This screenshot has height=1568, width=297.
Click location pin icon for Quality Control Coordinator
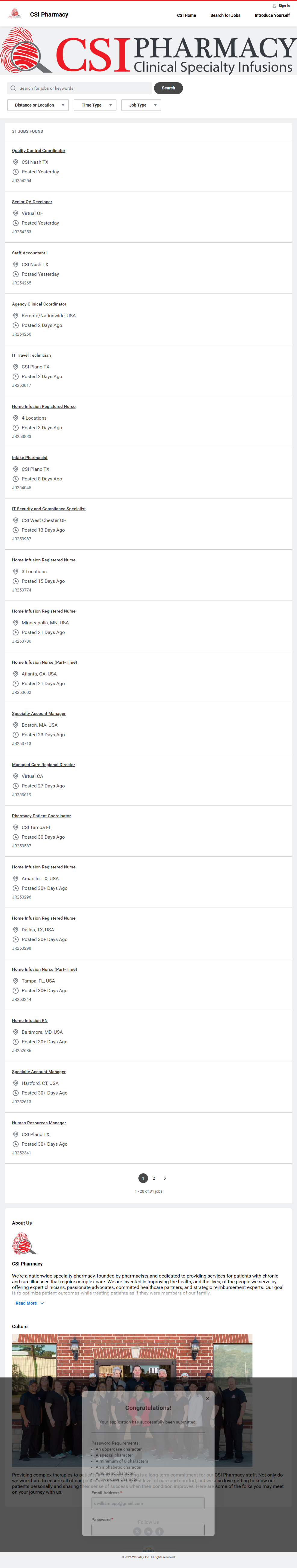click(16, 163)
